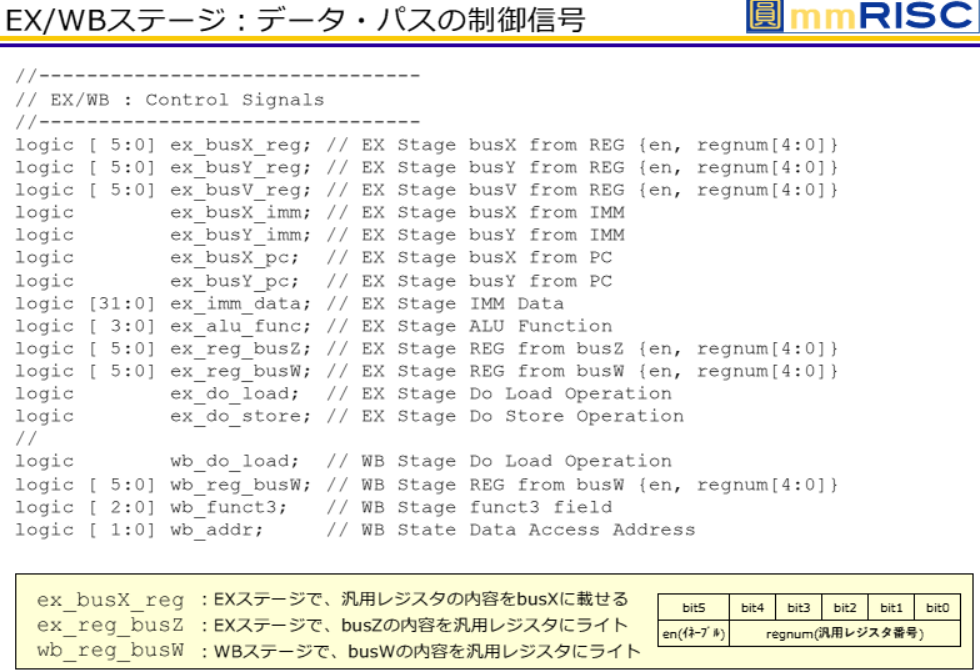Click wb_reg_busW label in the yellow legend
980x670 pixels.
[x=110, y=650]
